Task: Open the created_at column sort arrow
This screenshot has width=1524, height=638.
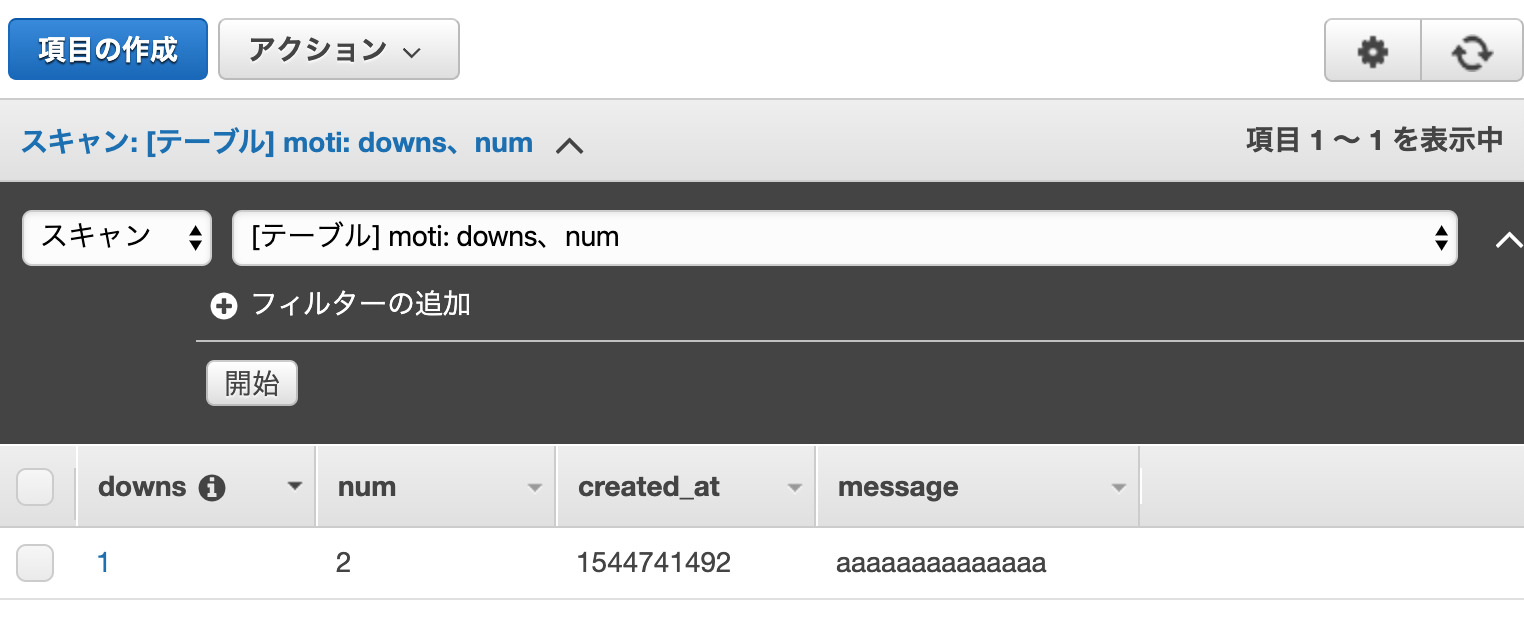Action: click(x=795, y=488)
